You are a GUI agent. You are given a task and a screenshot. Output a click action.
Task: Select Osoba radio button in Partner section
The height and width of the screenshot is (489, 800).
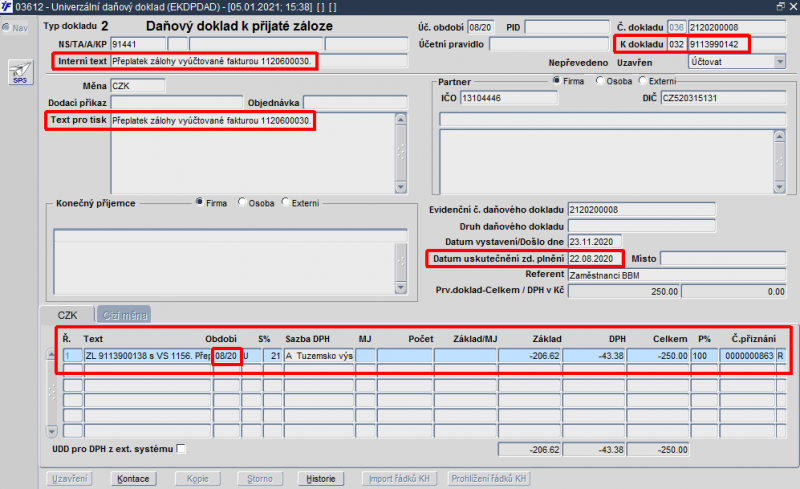pos(600,81)
